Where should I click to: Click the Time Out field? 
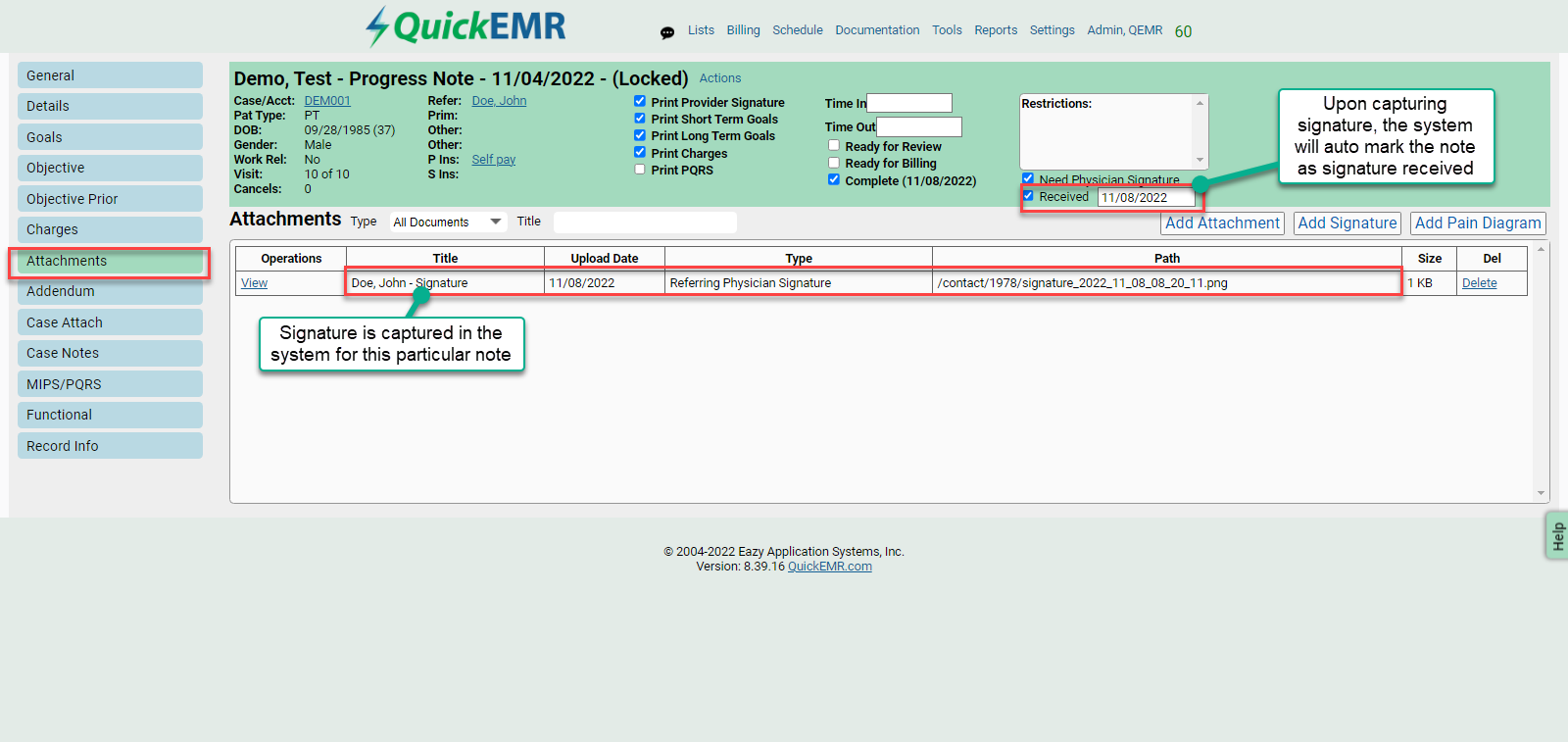click(918, 126)
